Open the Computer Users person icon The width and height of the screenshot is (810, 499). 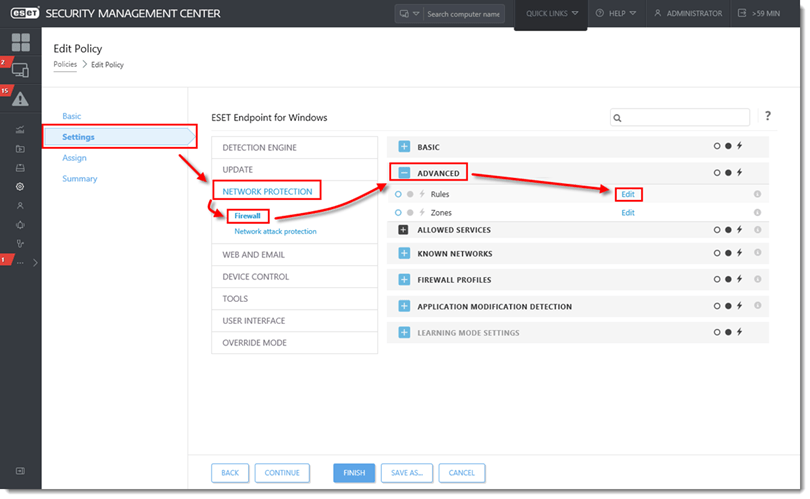pos(20,206)
